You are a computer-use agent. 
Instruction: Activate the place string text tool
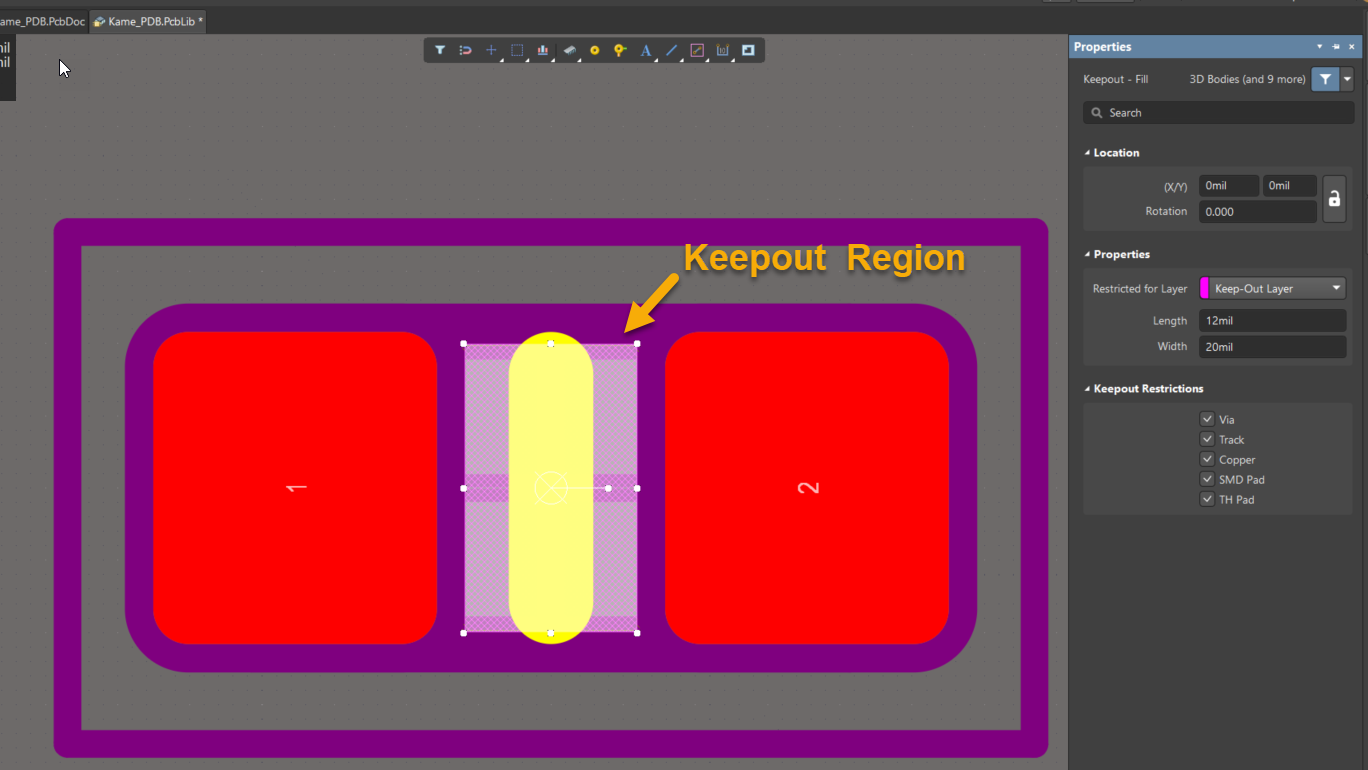tap(646, 50)
